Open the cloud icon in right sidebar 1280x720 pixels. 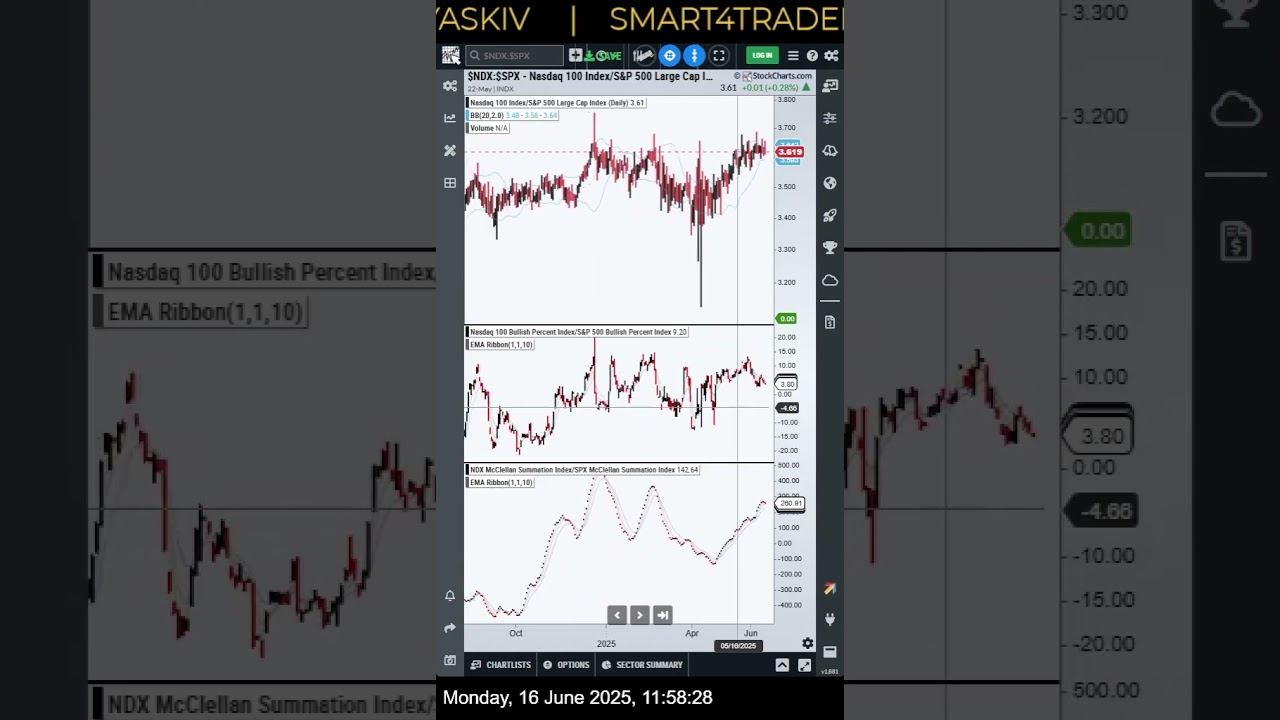[x=830, y=280]
